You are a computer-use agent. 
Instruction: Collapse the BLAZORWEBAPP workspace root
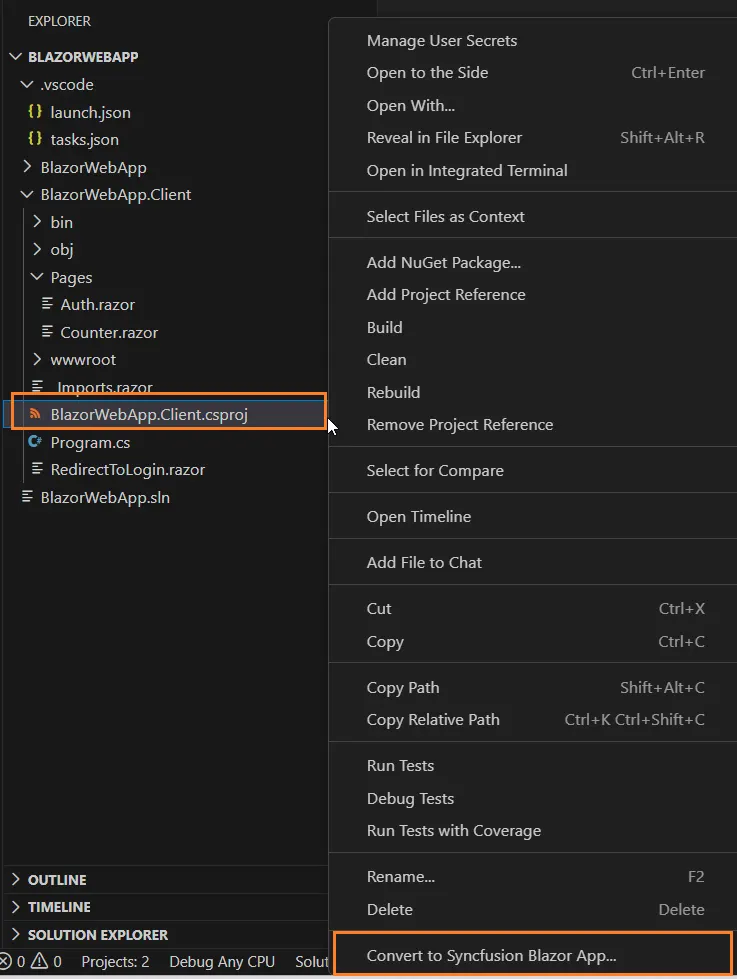(14, 57)
